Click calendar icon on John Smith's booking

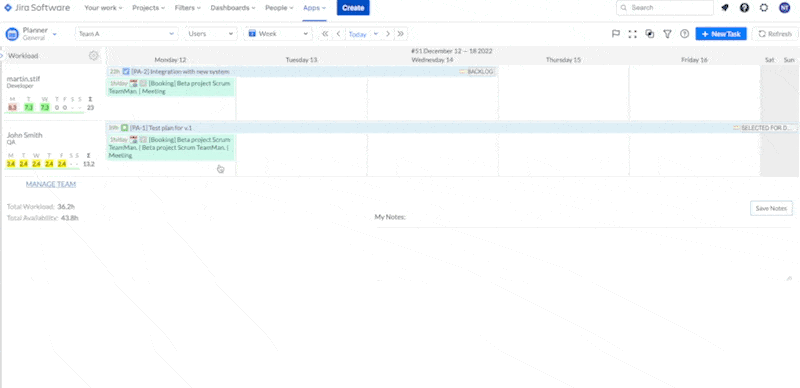click(x=134, y=139)
